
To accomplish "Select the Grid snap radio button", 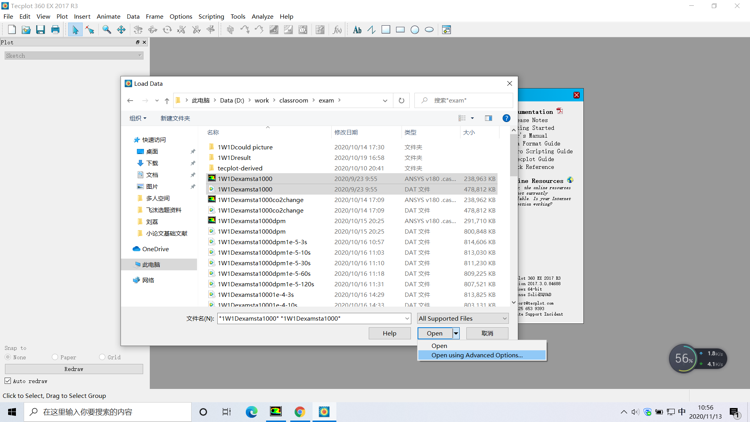I will tap(102, 357).
